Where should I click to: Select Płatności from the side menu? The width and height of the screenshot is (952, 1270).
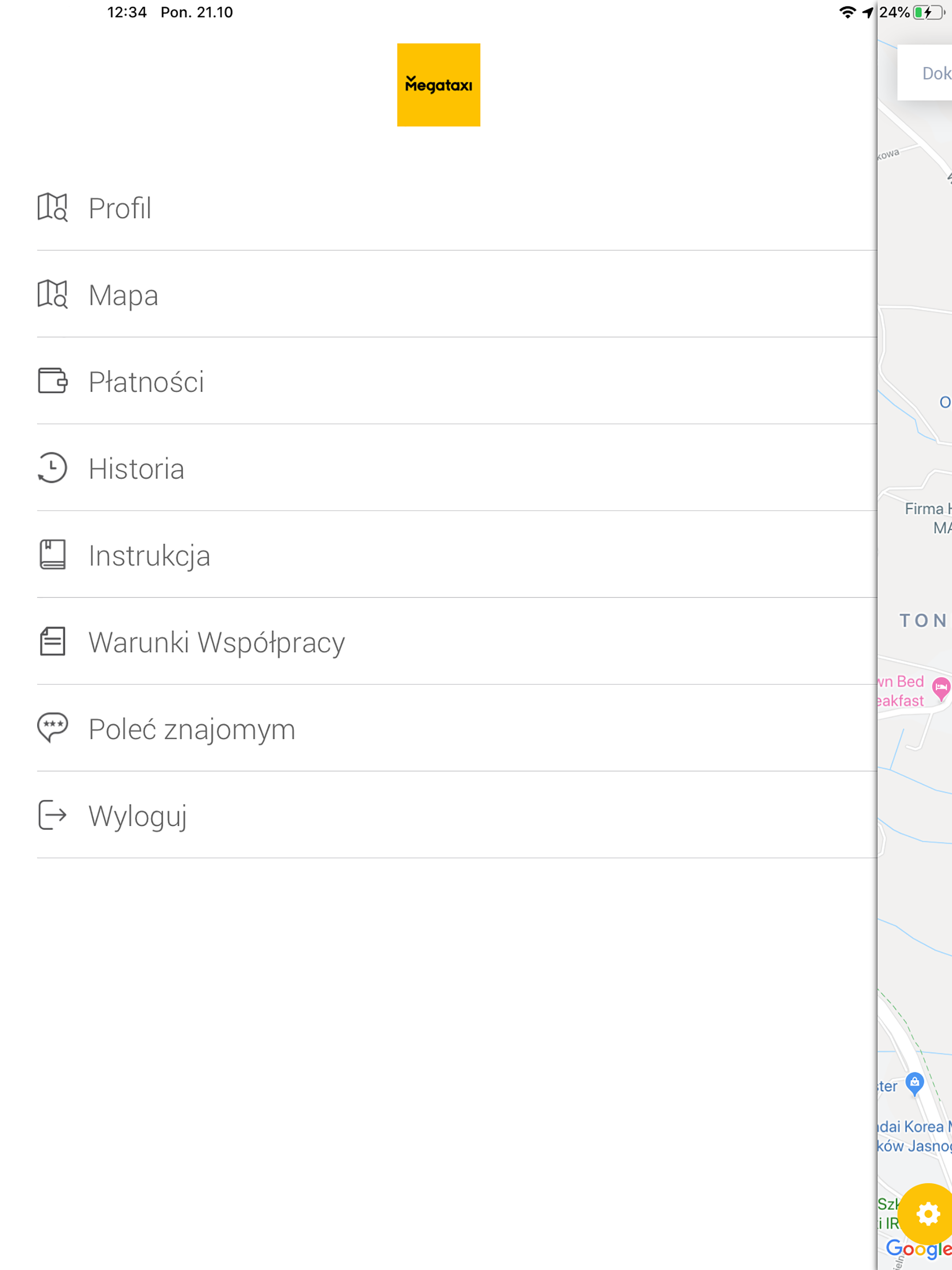tap(457, 381)
